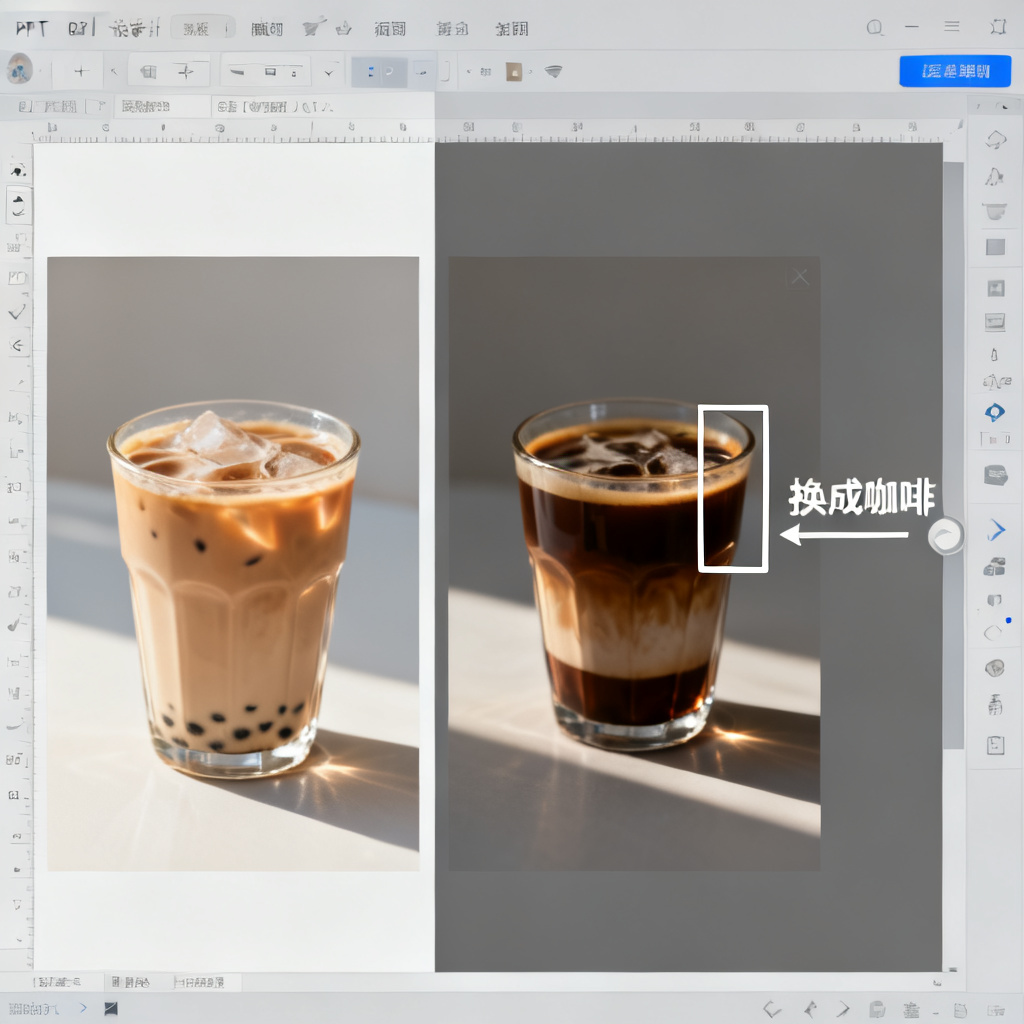Click the circled left-arrow icon in the left toolbar

click(x=18, y=345)
